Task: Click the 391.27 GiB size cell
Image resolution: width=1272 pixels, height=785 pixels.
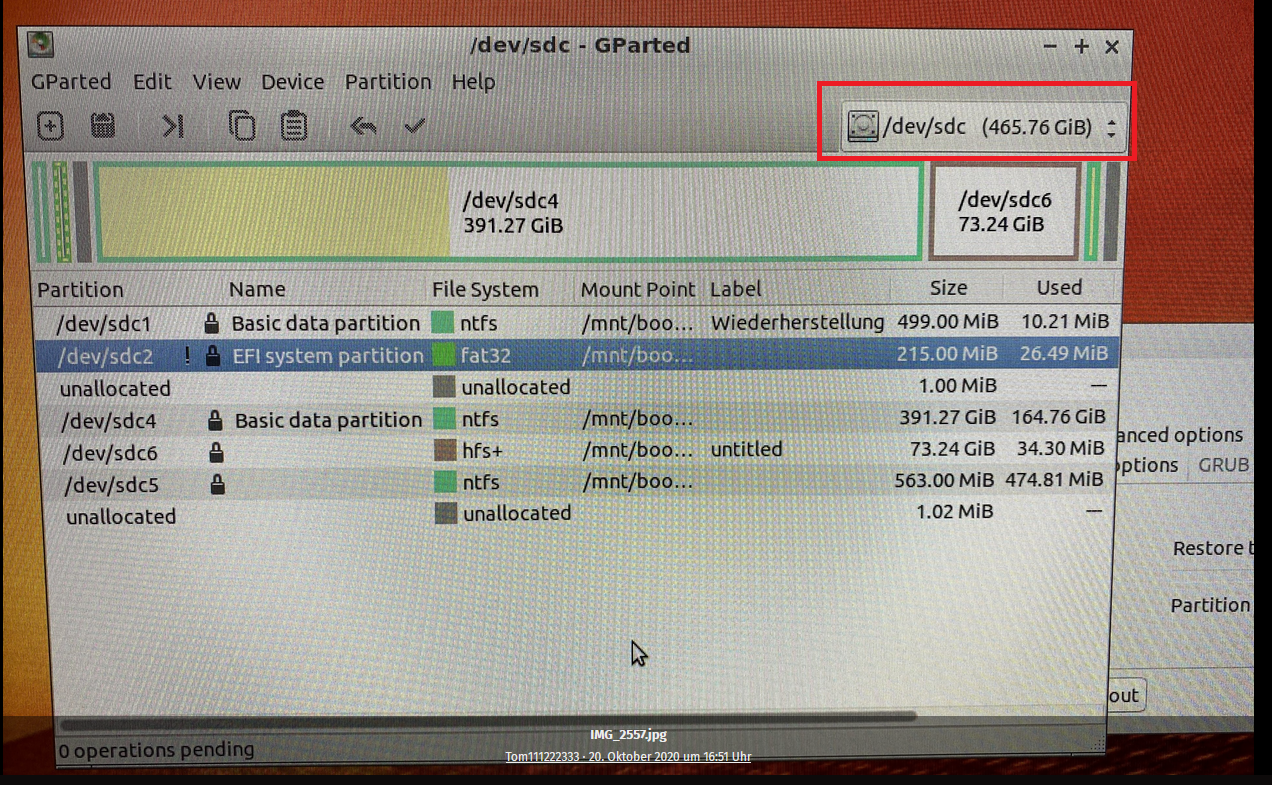Action: point(945,417)
